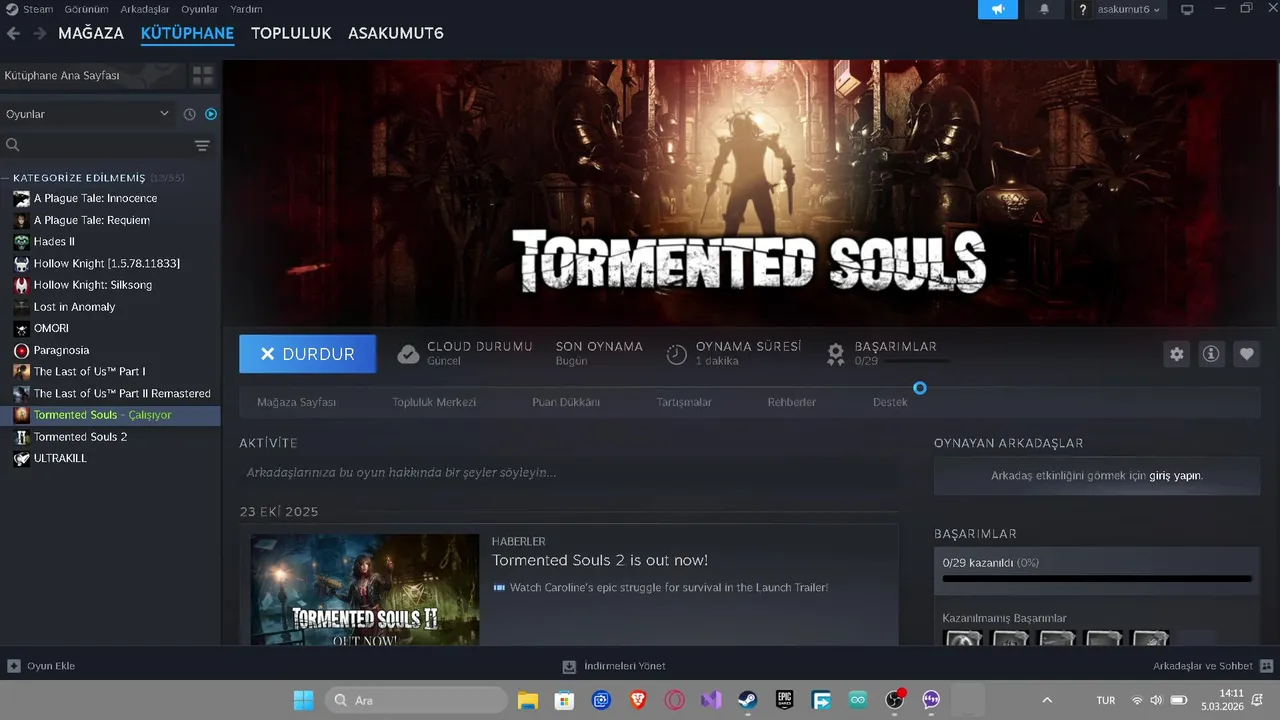Open friends and chat grid icon
The height and width of the screenshot is (720, 1280).
1266,666
